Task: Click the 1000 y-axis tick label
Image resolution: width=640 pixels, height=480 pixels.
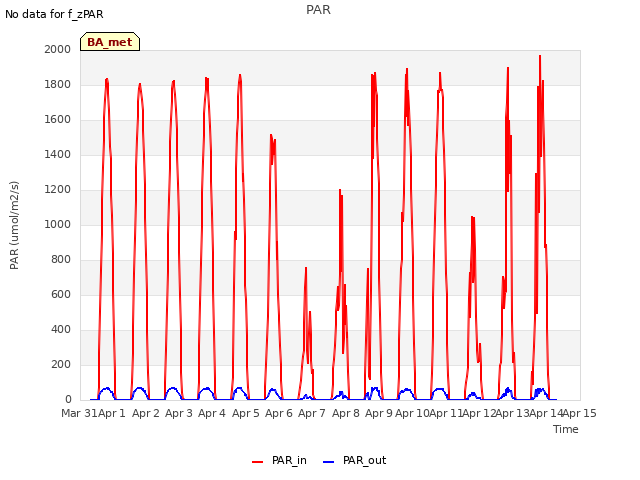Action: 58,224
